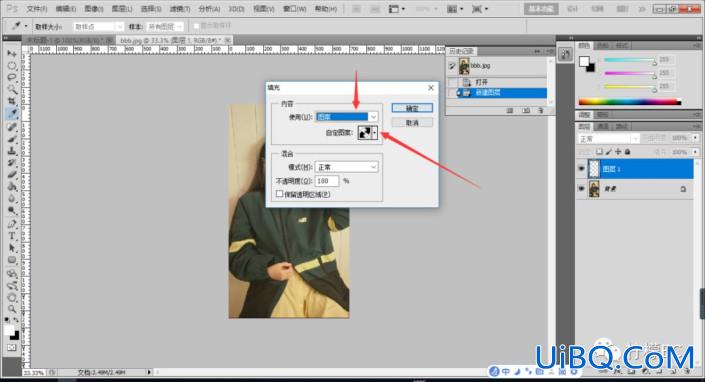
Task: Open the 文件(F) menu
Action: pyautogui.click(x=37, y=9)
